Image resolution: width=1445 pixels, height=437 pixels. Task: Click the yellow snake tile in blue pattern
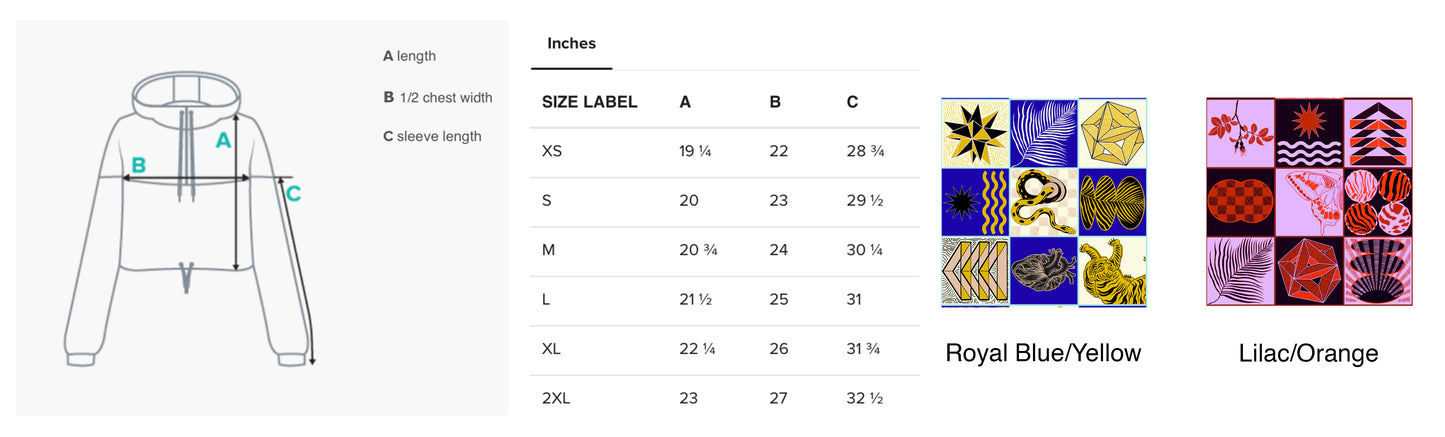[x=1044, y=202]
